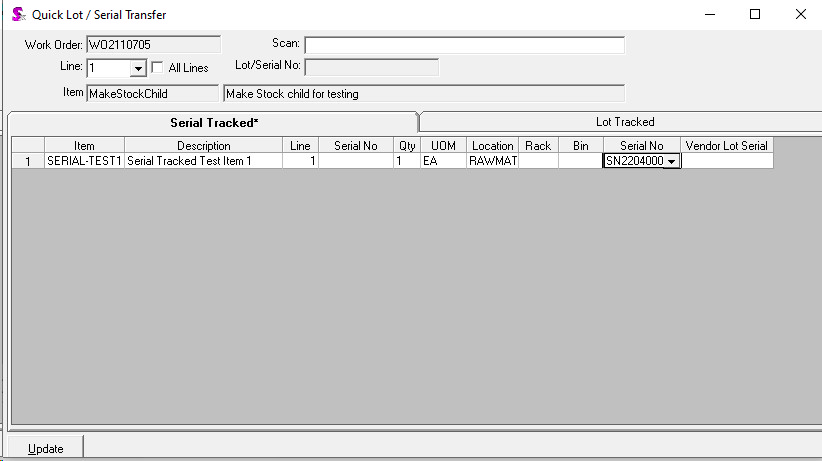822x461 pixels.
Task: Click the SERIAL-TEST1 item cell
Action: (x=84, y=161)
